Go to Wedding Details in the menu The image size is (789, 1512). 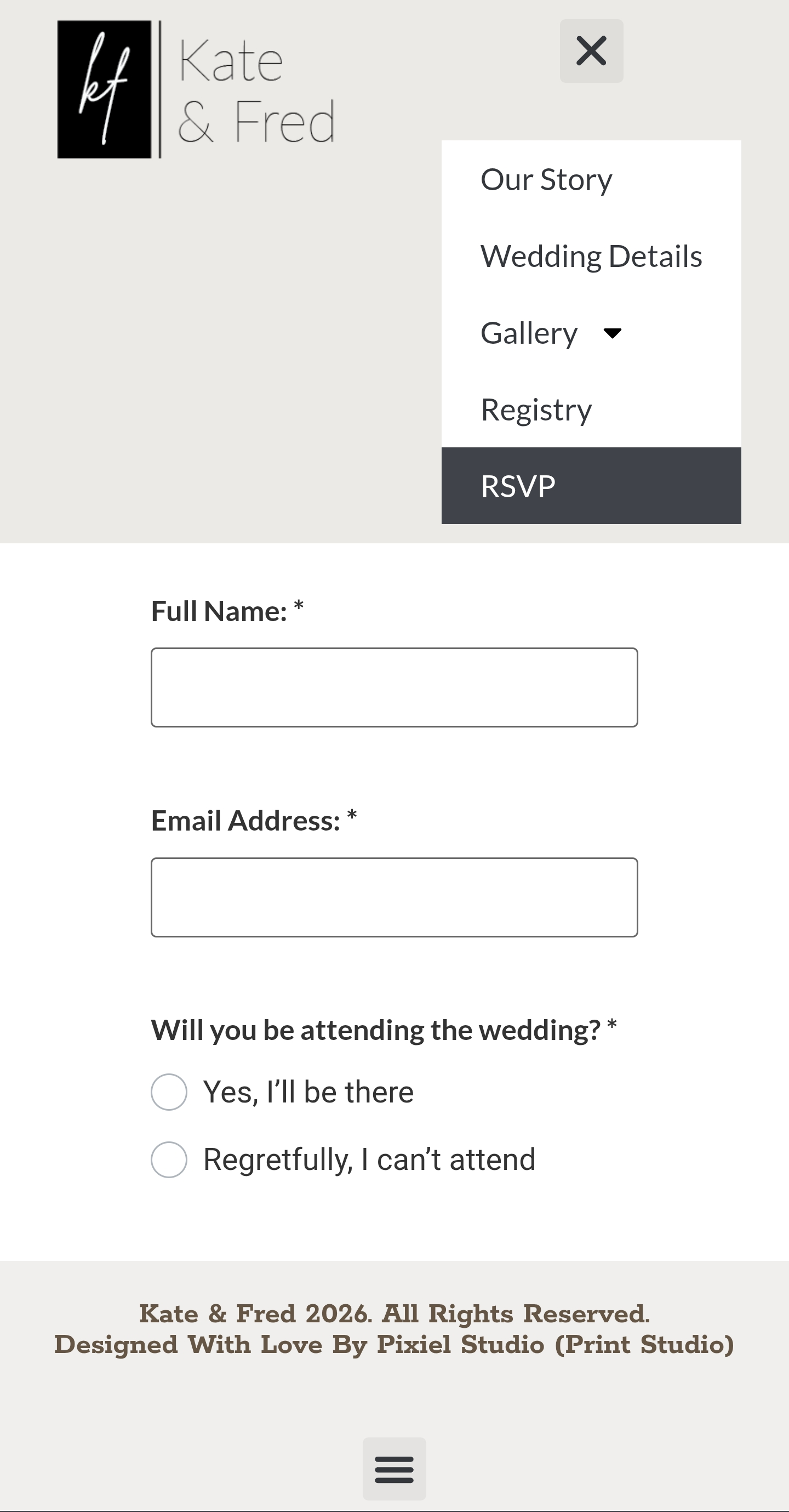(591, 257)
